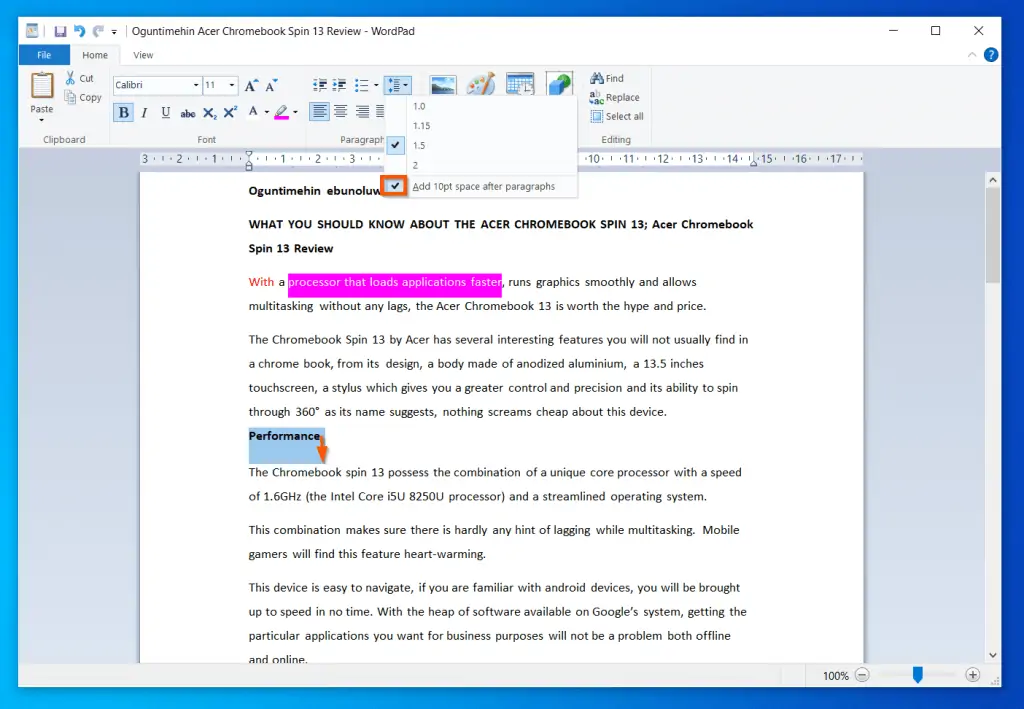Image resolution: width=1024 pixels, height=709 pixels.
Task: Toggle bold formatting
Action: [x=123, y=113]
